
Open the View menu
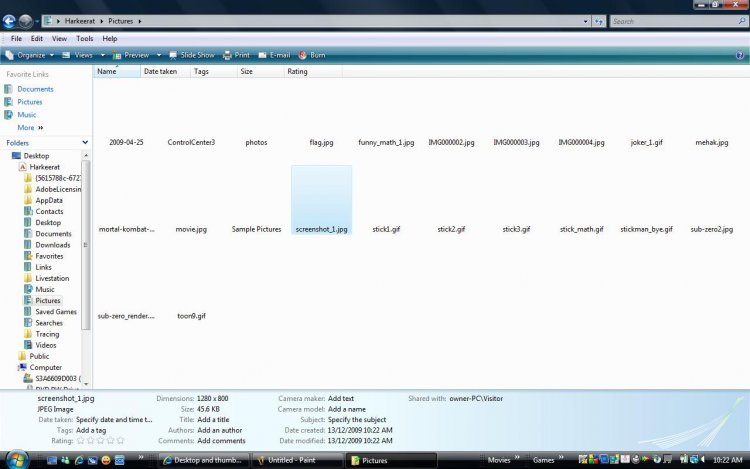click(x=60, y=38)
